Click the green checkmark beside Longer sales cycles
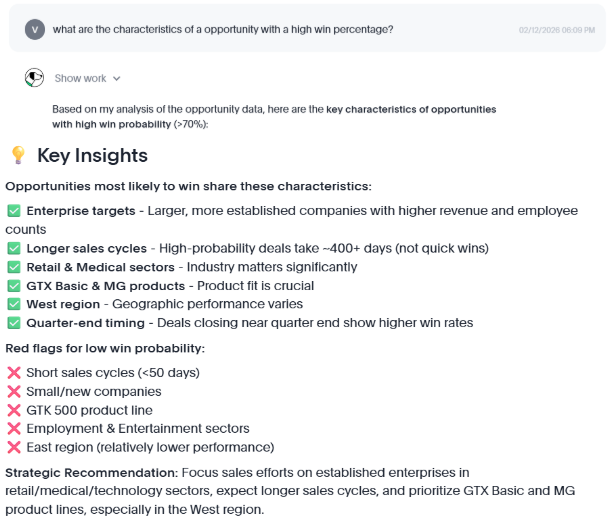Screen dimensions: 616x531 14,248
